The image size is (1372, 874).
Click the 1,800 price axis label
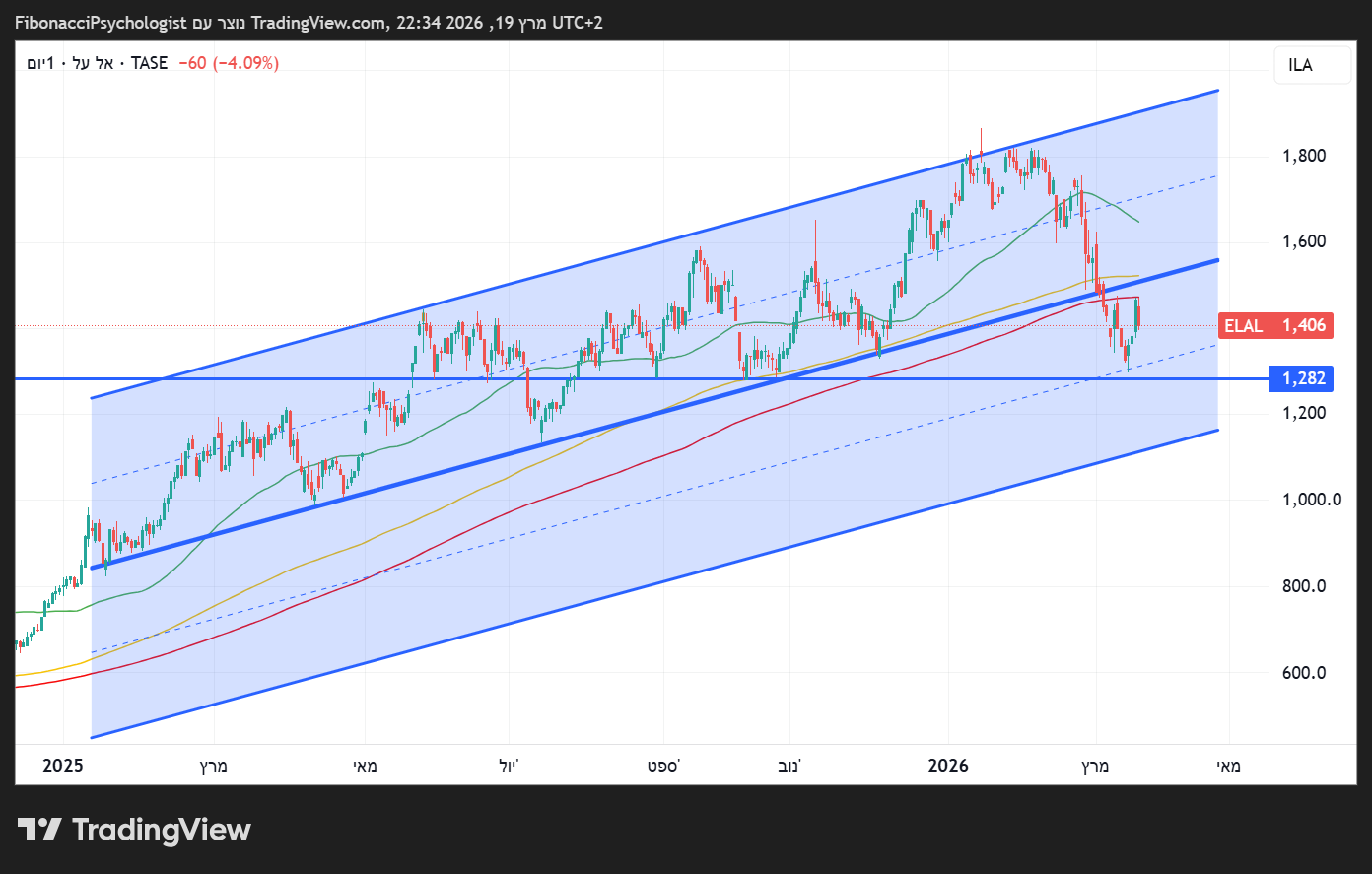[x=1304, y=156]
